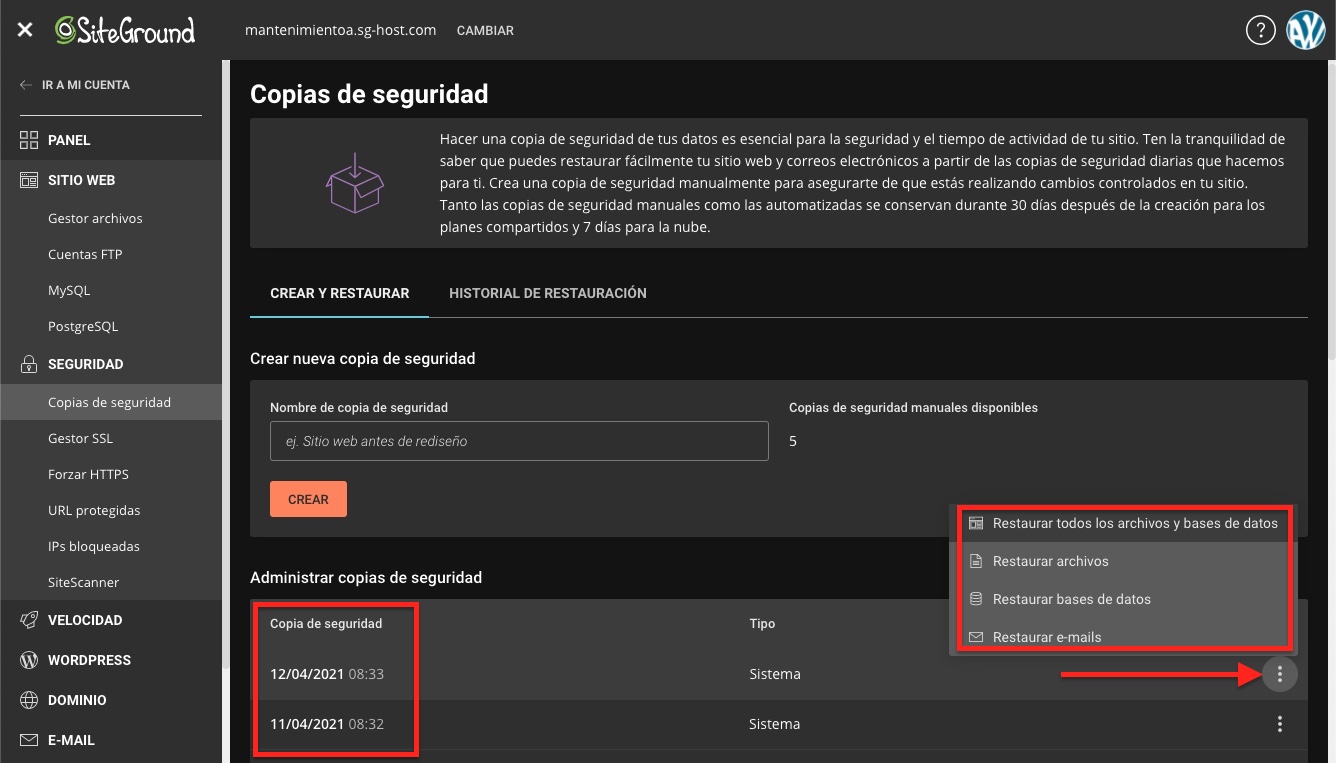Open Forzar HTTPS in sidebar

pyautogui.click(x=88, y=474)
